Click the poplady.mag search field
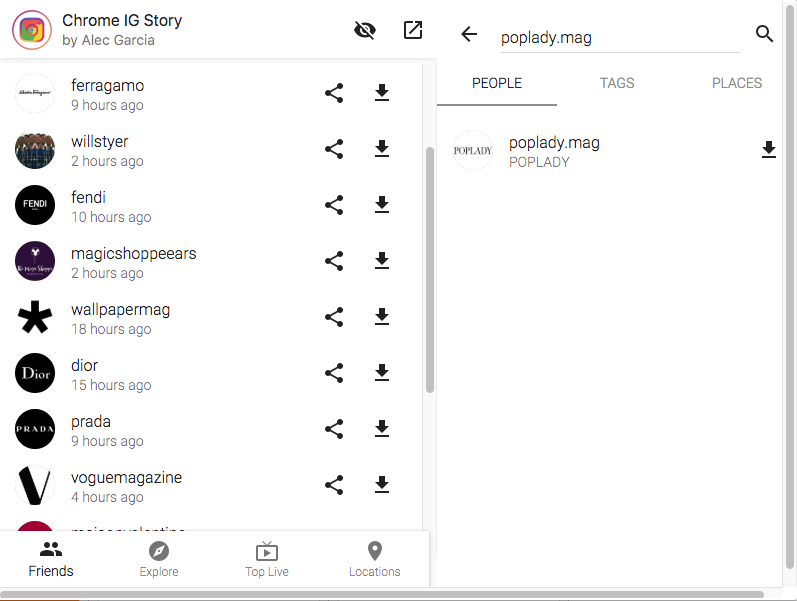 [619, 38]
